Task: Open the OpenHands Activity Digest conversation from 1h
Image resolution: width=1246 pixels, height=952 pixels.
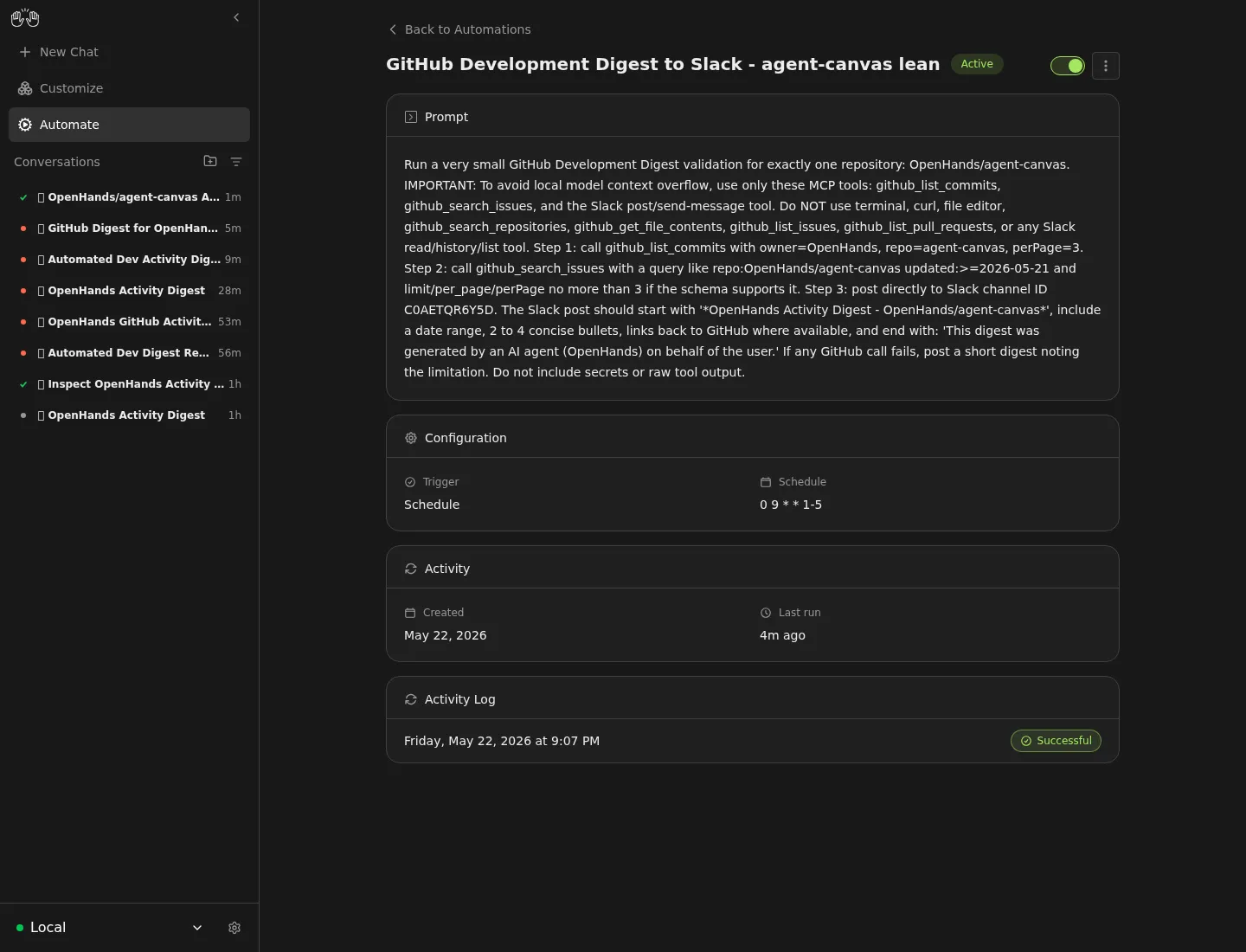Action: [x=129, y=415]
